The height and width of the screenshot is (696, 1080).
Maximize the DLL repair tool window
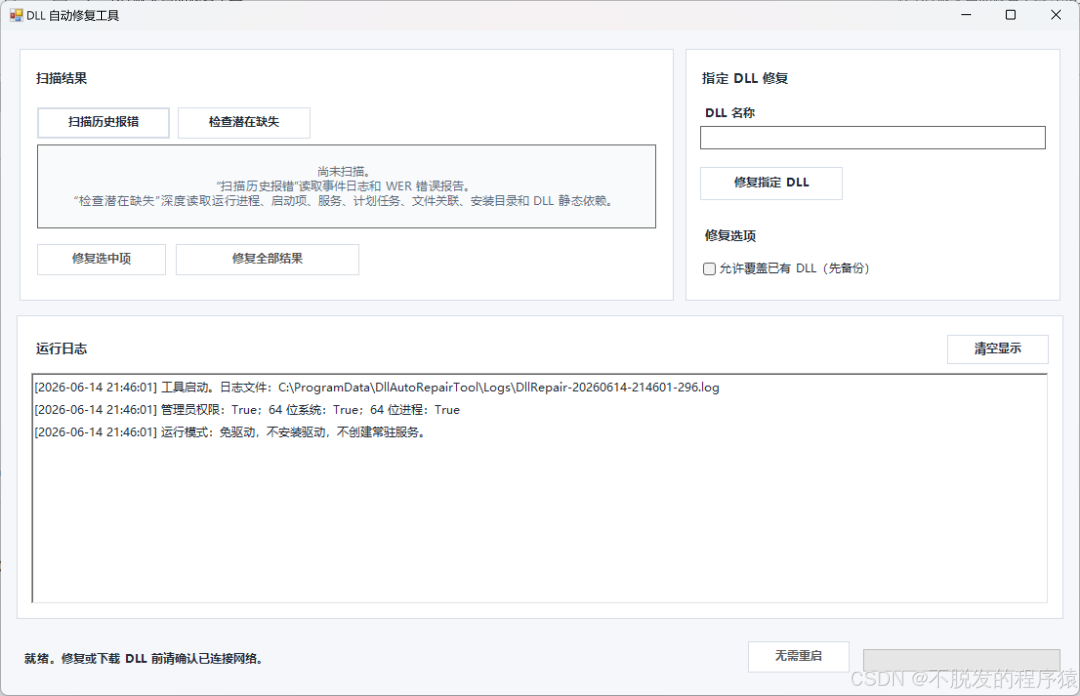point(1010,14)
